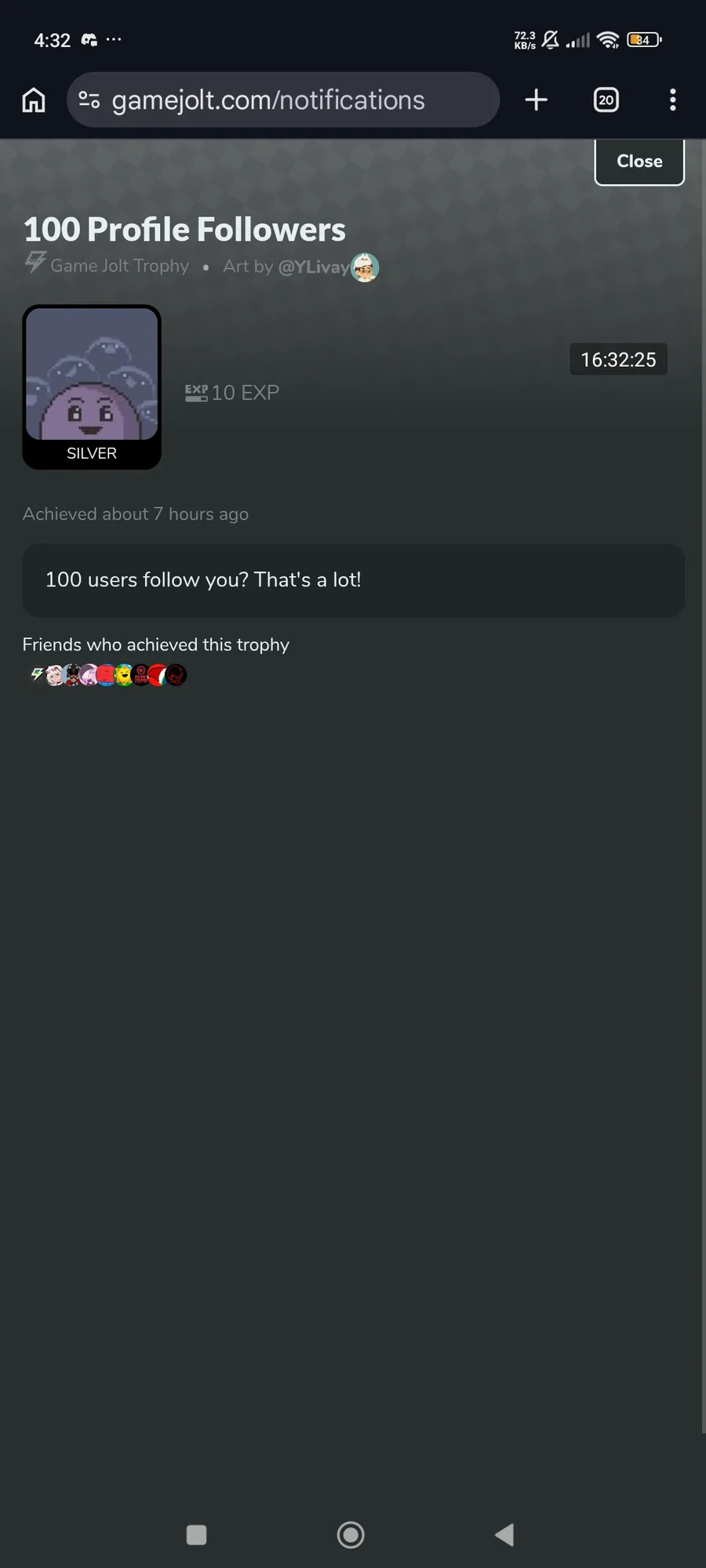Select the yellow sun friend avatar

[x=124, y=675]
